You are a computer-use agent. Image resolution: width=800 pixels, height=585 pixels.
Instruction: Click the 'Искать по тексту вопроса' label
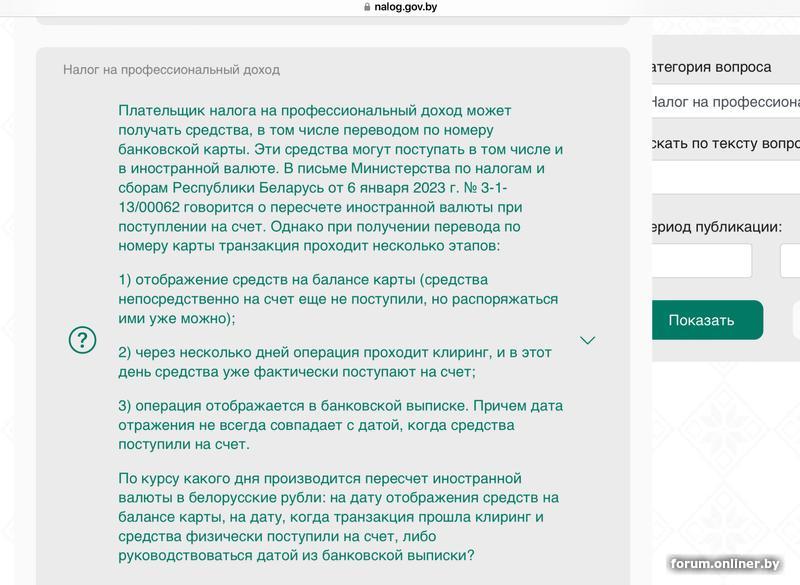[726, 143]
